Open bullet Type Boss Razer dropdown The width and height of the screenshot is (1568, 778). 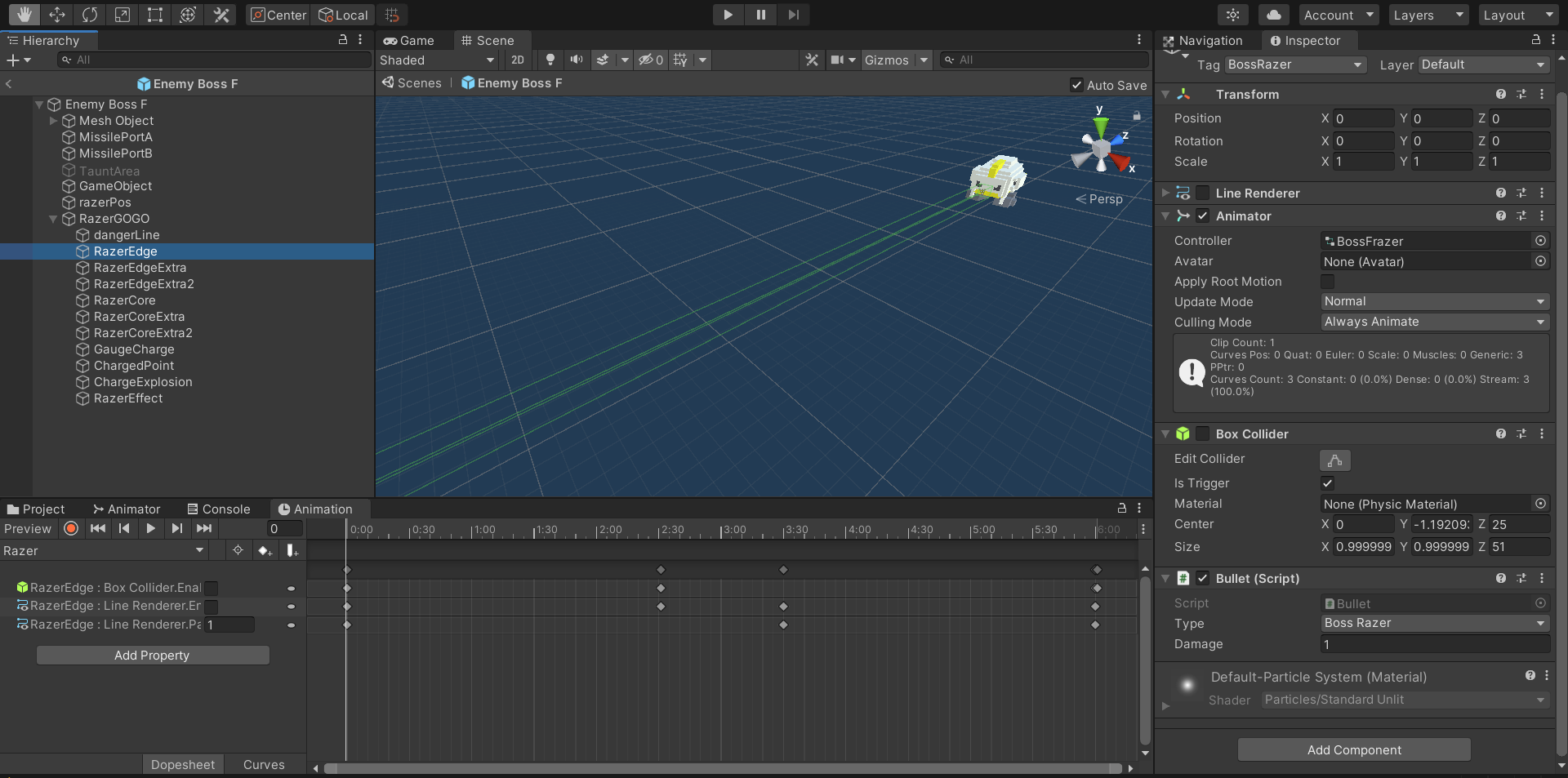tap(1435, 623)
